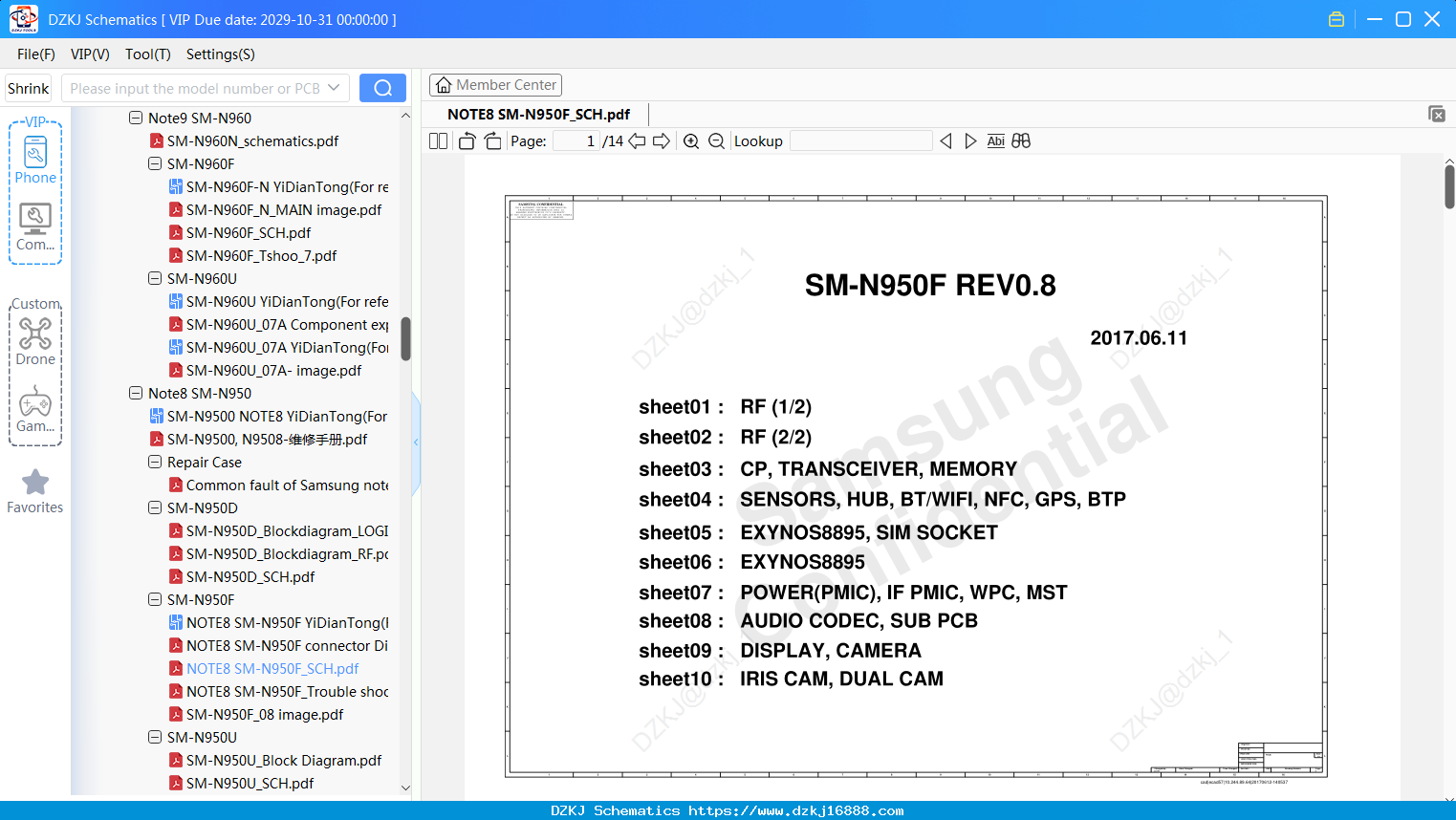1456x820 pixels.
Task: Select the NOTE8 SM-N950F_SCH.pdf tab
Action: pos(538,115)
